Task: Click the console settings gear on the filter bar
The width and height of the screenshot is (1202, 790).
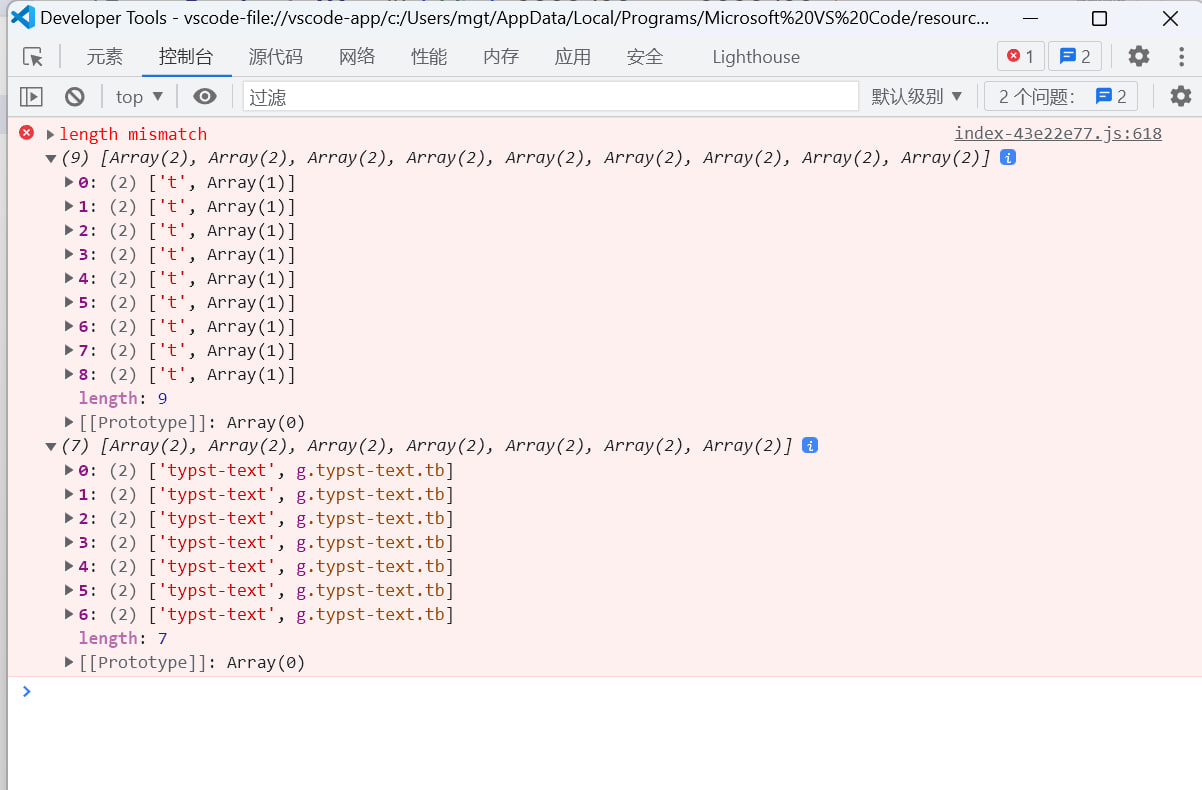Action: (x=1181, y=96)
